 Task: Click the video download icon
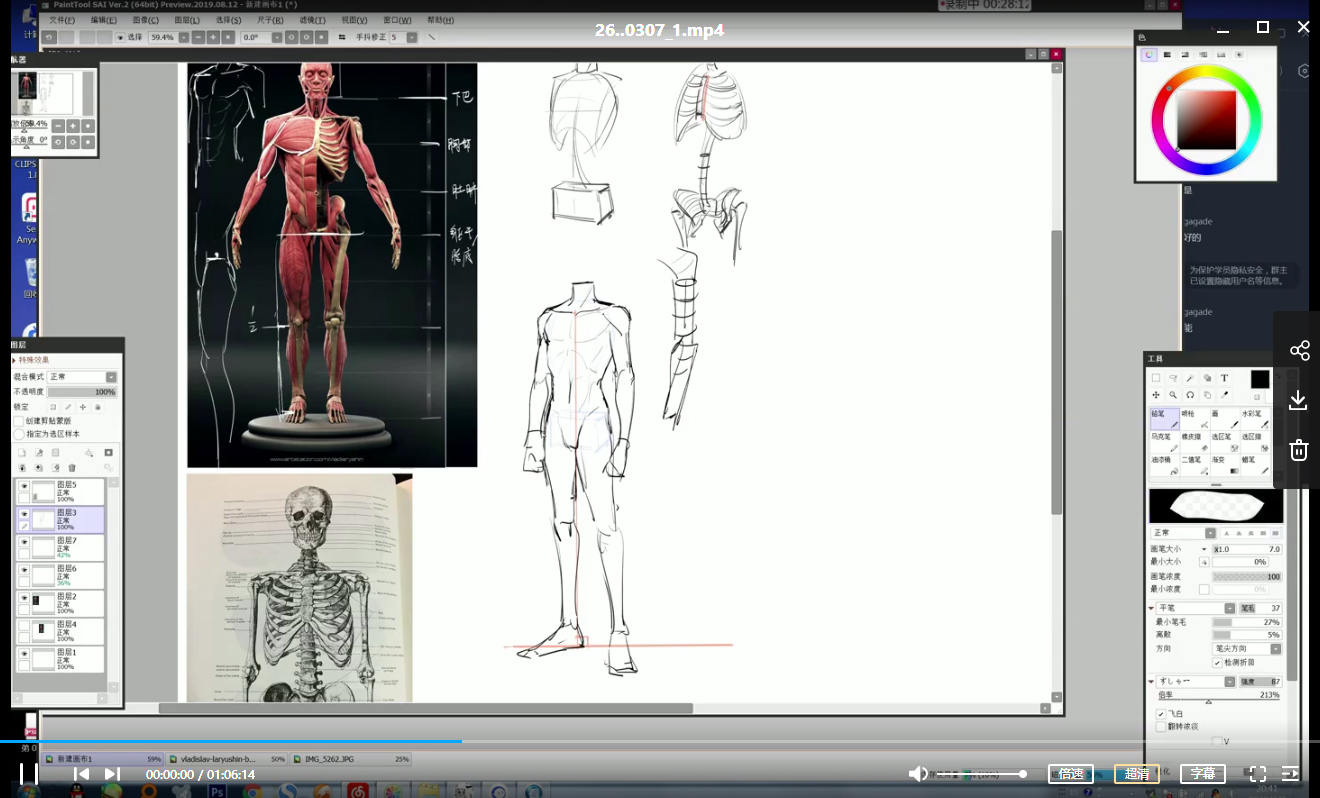(x=1299, y=401)
